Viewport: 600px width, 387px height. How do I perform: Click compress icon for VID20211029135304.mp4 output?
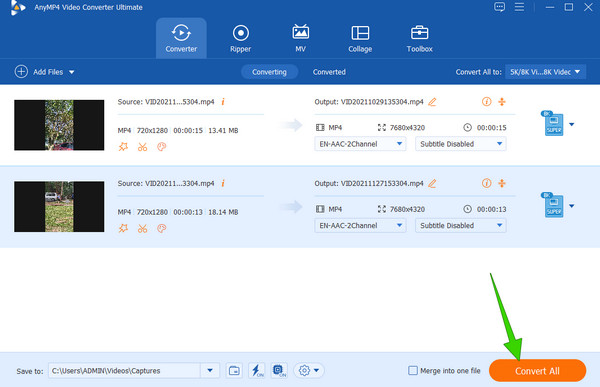(502, 101)
